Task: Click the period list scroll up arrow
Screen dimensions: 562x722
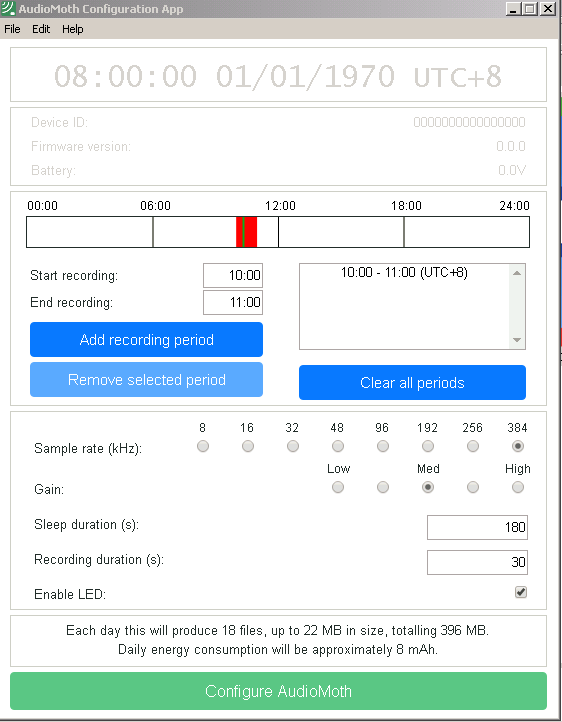Action: [517, 273]
